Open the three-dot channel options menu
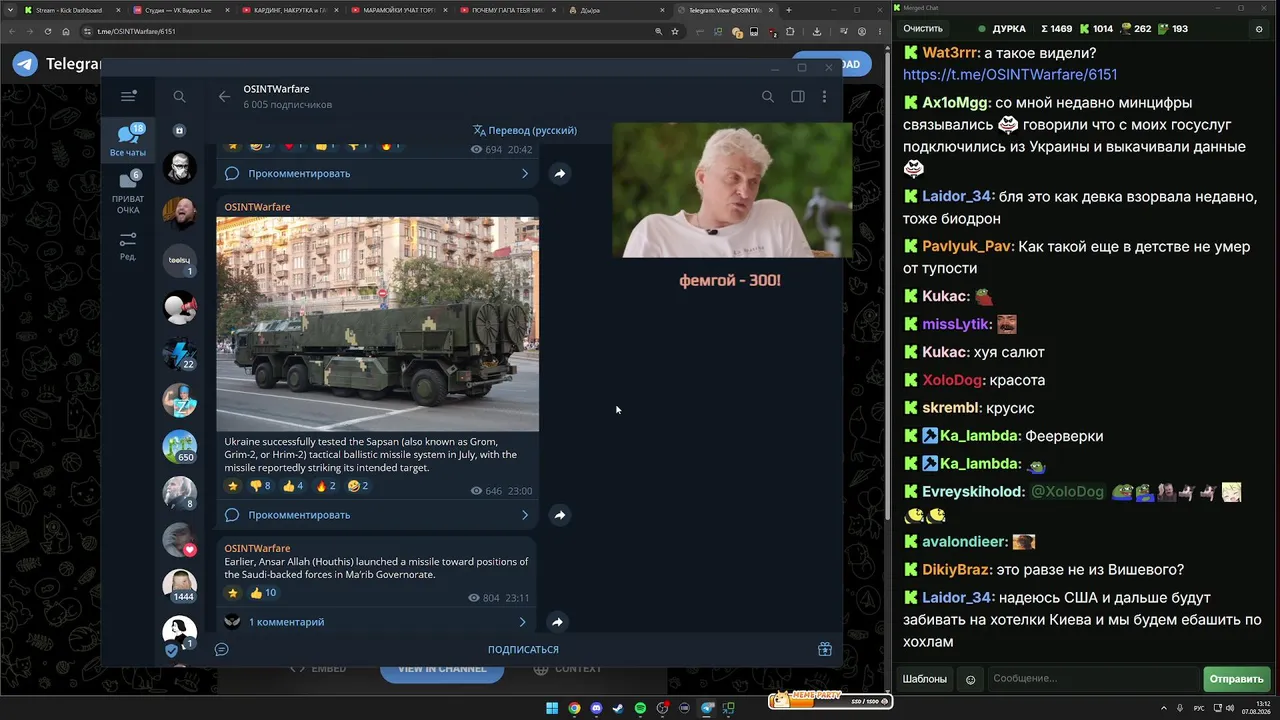Viewport: 1280px width, 720px height. tap(824, 96)
